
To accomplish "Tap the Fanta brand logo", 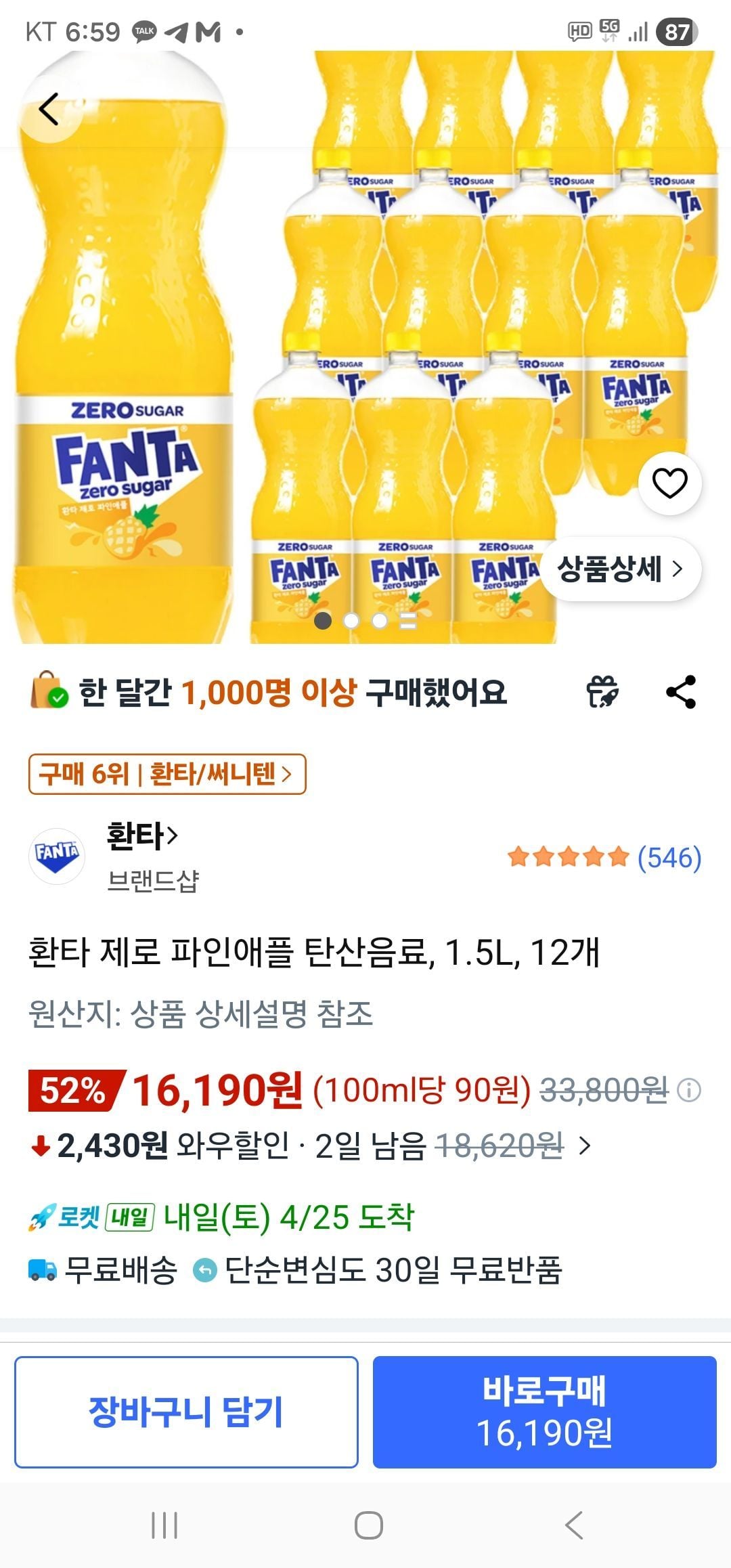I will tap(57, 855).
